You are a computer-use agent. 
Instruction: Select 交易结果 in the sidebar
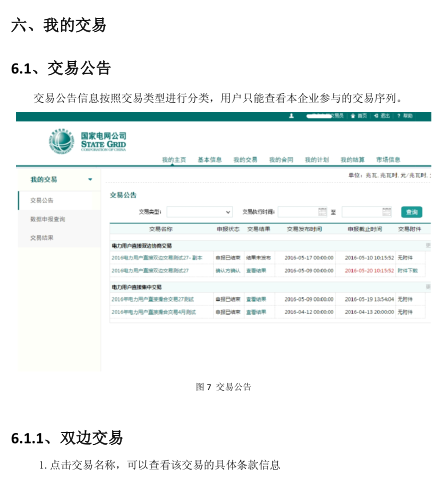(x=42, y=238)
